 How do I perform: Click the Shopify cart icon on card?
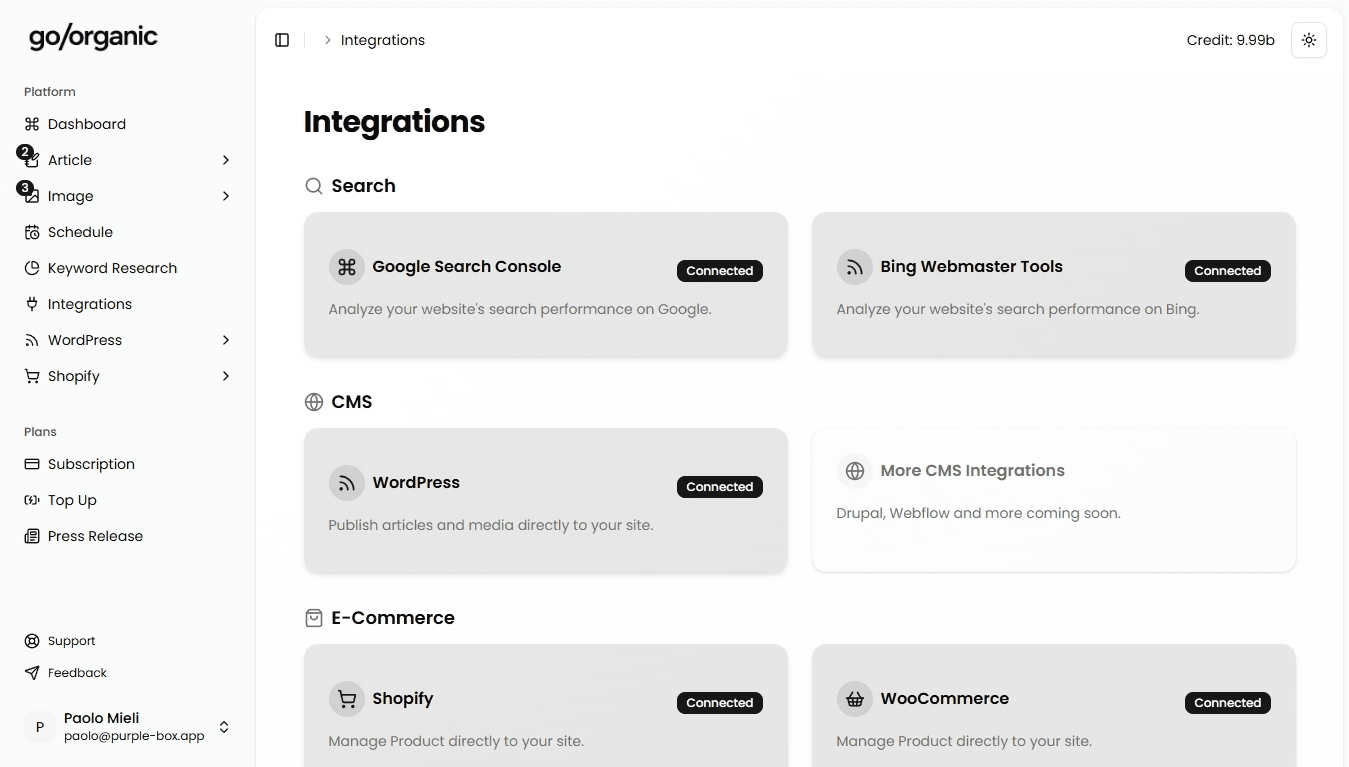pyautogui.click(x=347, y=699)
